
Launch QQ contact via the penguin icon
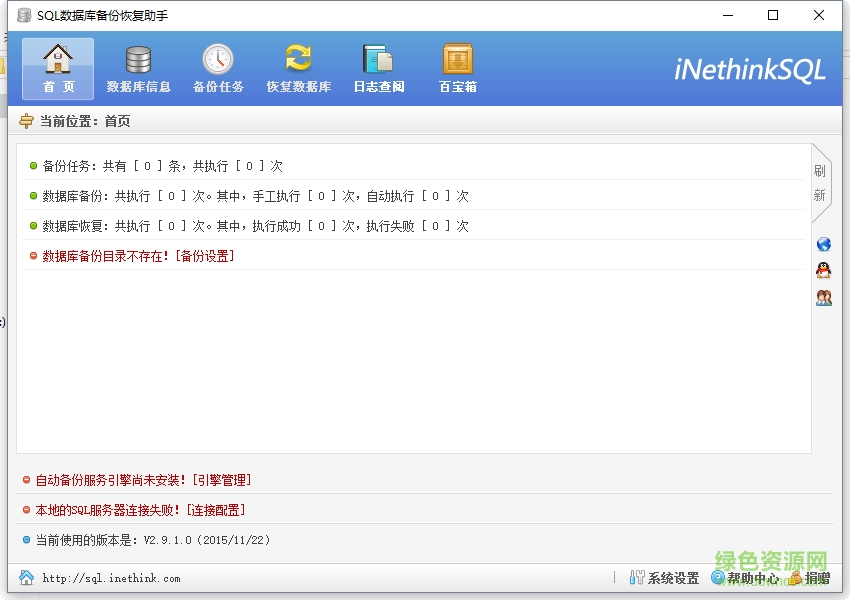822,270
